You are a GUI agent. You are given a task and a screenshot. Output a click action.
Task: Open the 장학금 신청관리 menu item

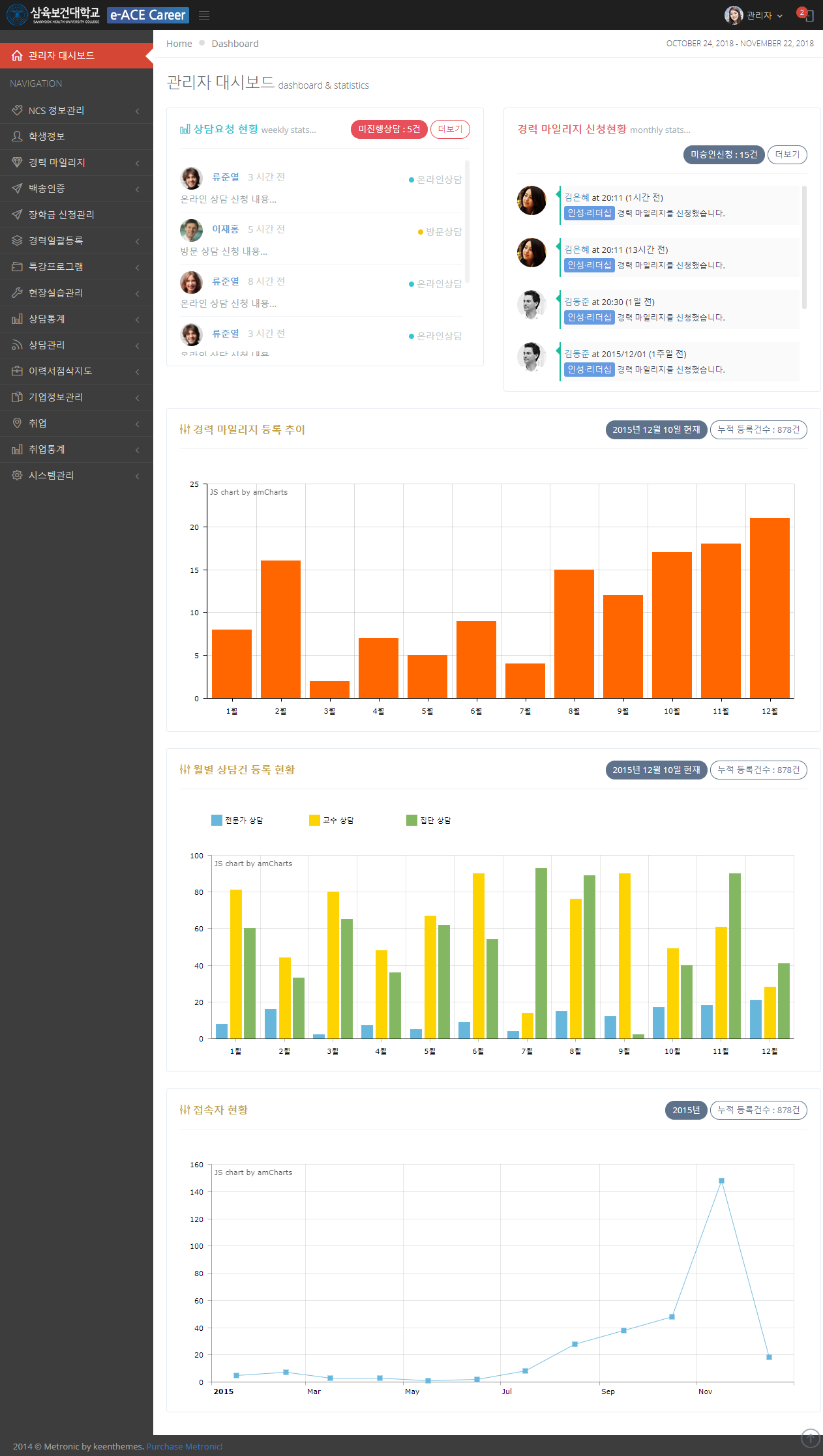tap(61, 214)
